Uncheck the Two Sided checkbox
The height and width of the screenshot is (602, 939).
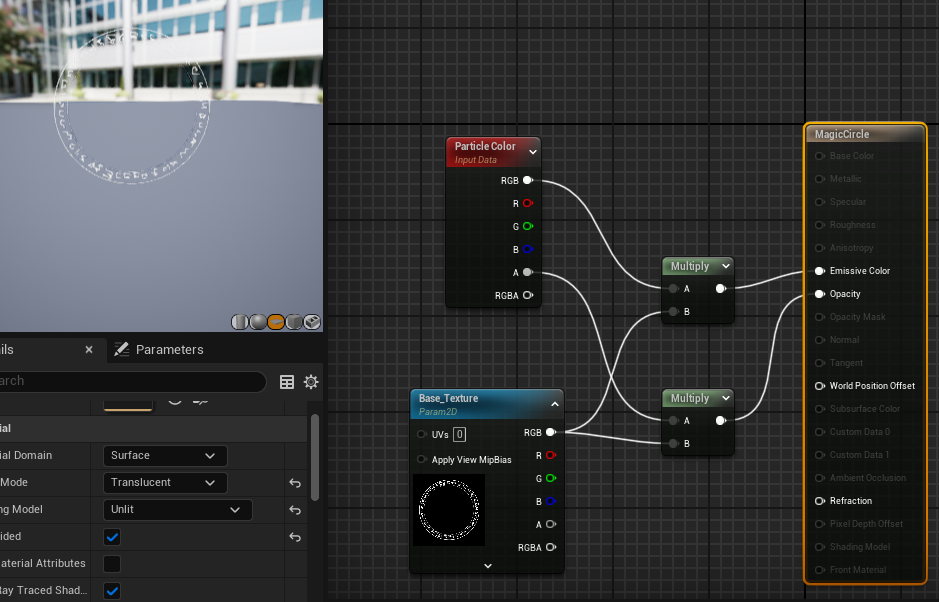113,537
